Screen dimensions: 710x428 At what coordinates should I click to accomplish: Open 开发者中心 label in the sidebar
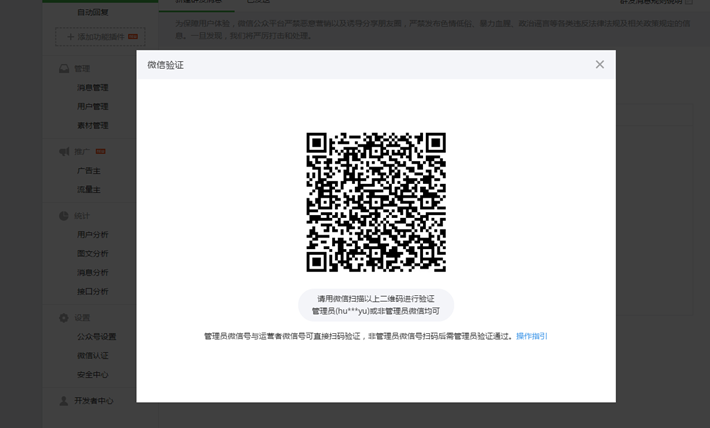click(94, 401)
